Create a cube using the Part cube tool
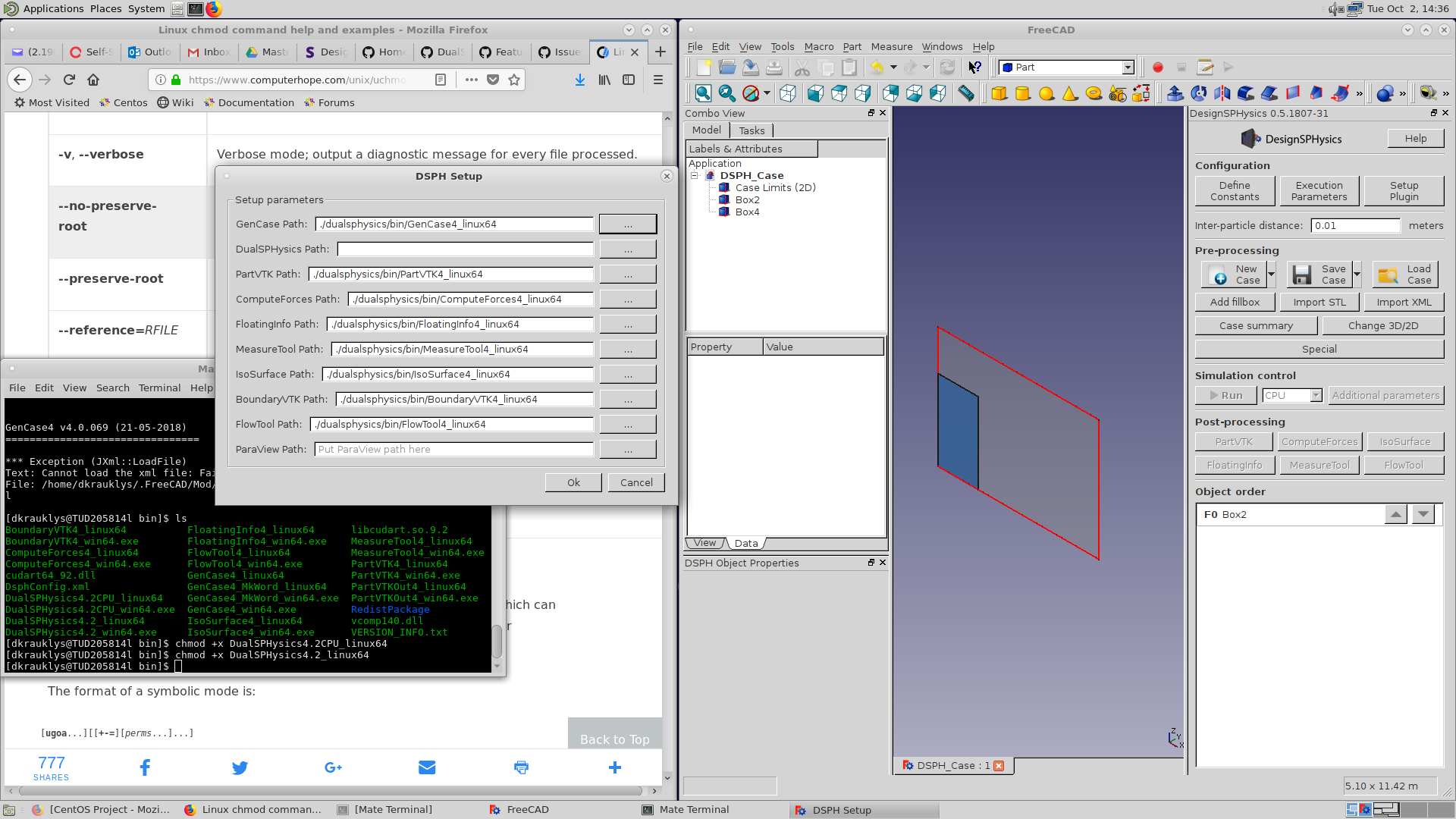The height and width of the screenshot is (819, 1456). pyautogui.click(x=999, y=93)
